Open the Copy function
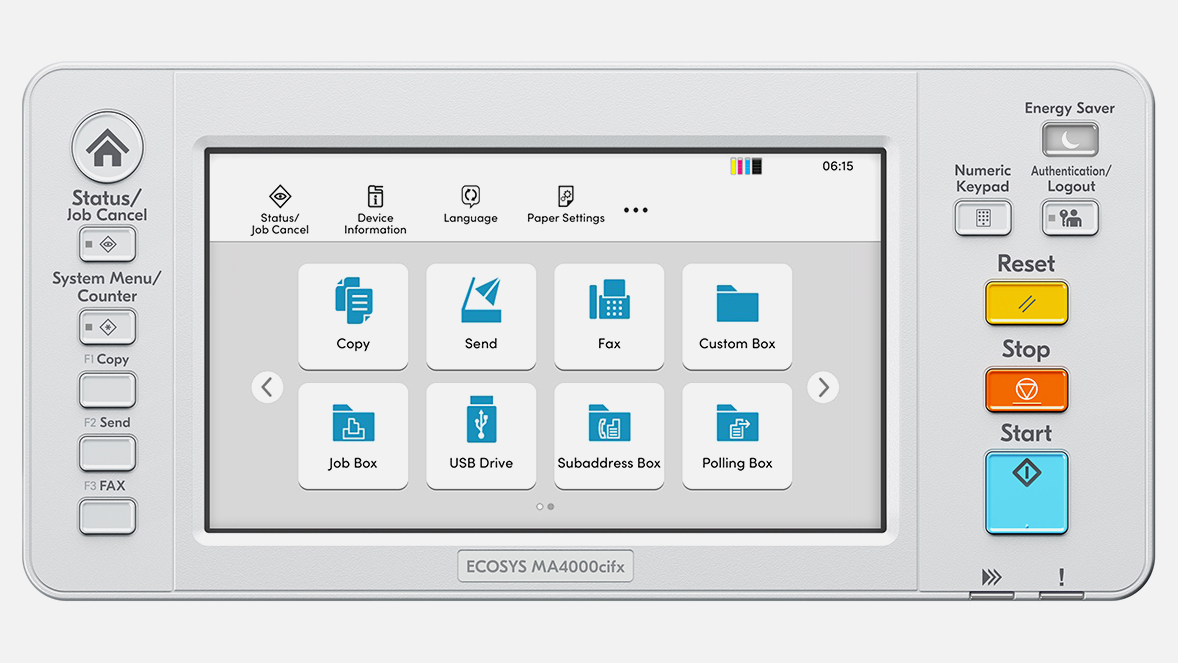The width and height of the screenshot is (1178, 663). point(353,316)
